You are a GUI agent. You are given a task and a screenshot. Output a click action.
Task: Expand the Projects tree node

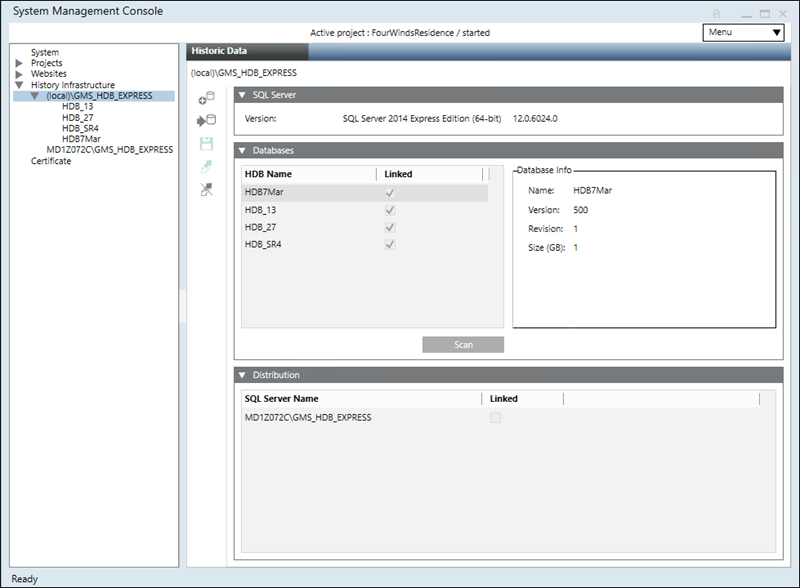(x=19, y=63)
